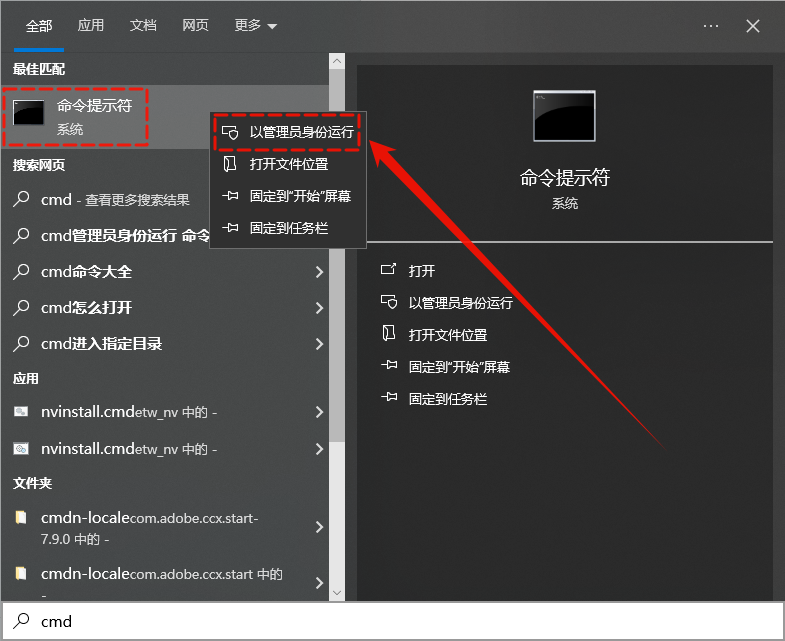This screenshot has height=641, width=785.
Task: Click the search icon next to cmd怎么打开
Action: click(21, 307)
